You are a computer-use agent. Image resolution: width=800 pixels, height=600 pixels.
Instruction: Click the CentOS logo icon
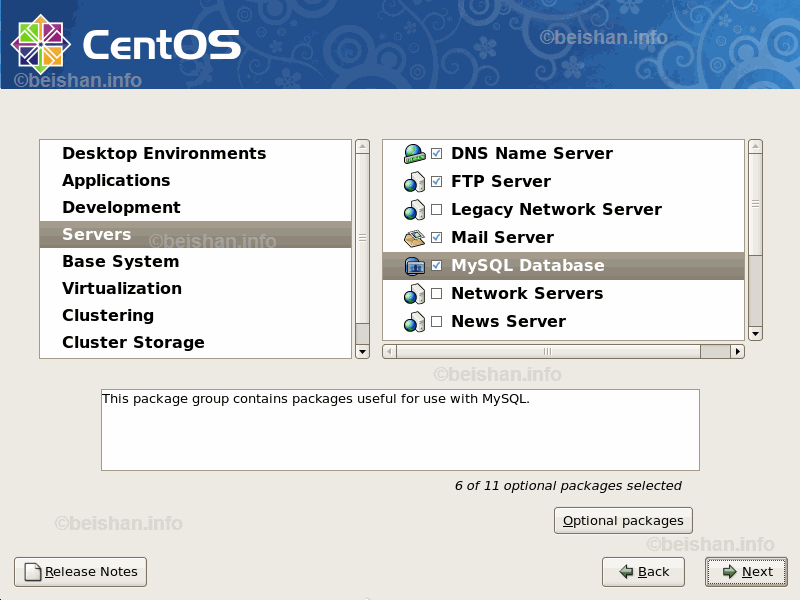click(x=40, y=44)
